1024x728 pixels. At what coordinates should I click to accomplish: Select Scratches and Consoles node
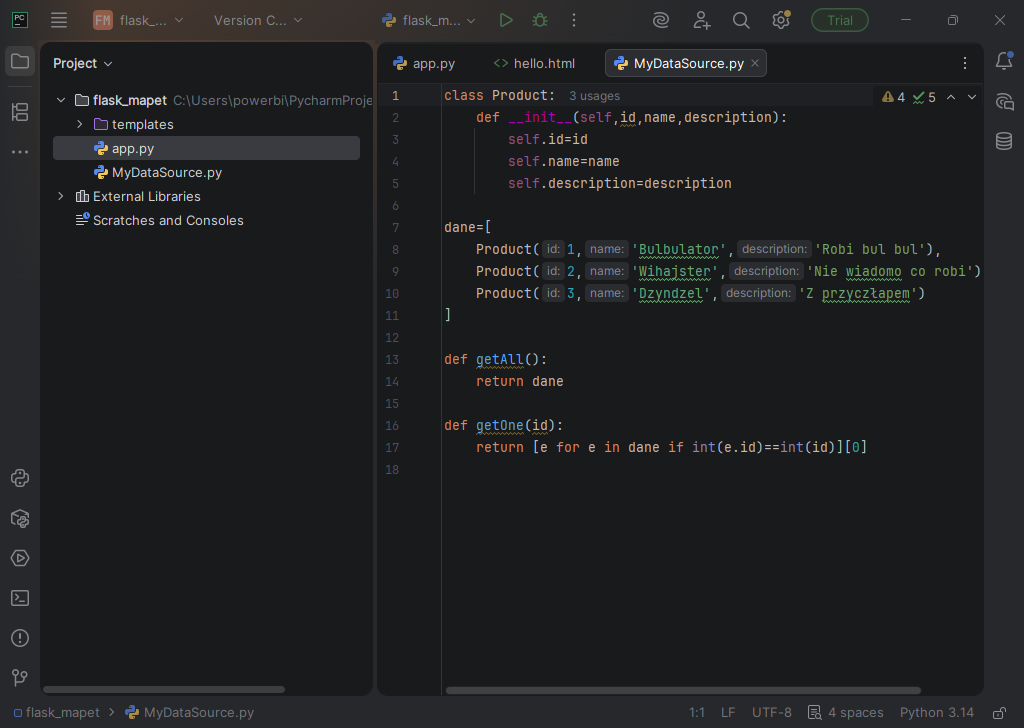point(168,221)
